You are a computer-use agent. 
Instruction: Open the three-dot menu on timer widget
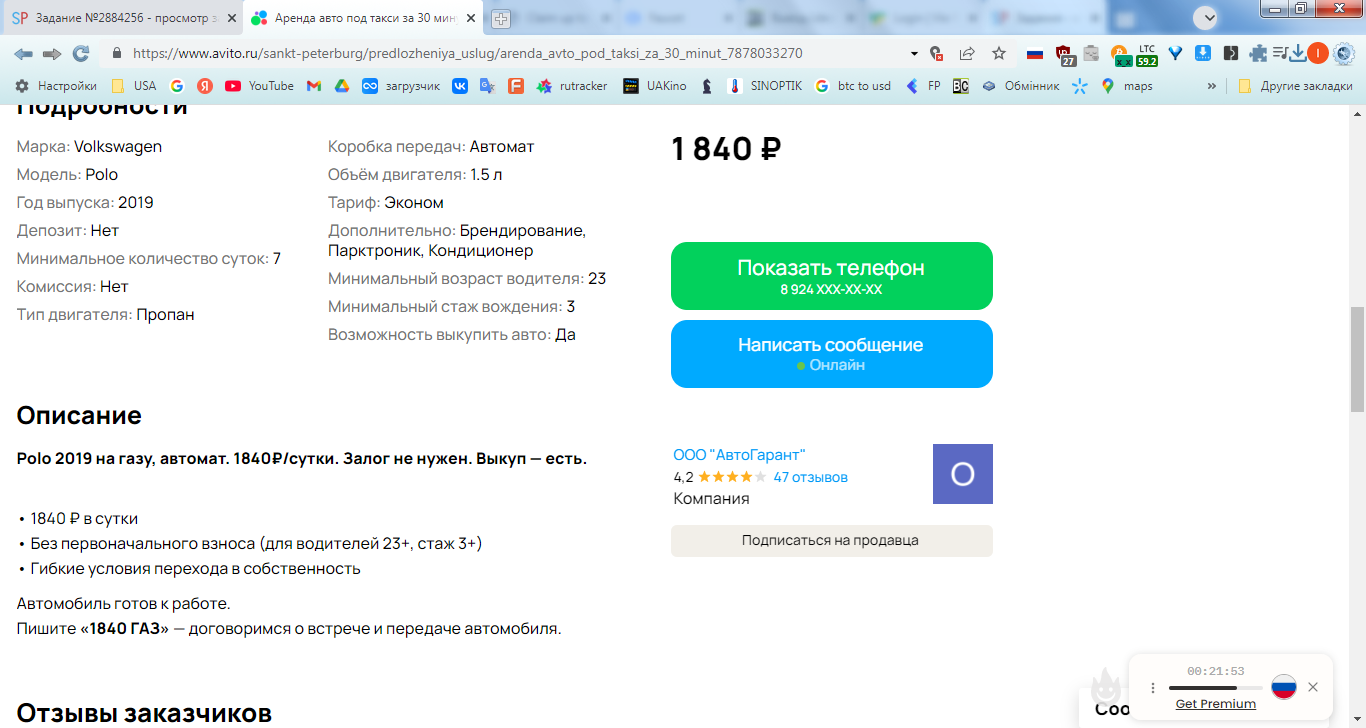(1153, 688)
